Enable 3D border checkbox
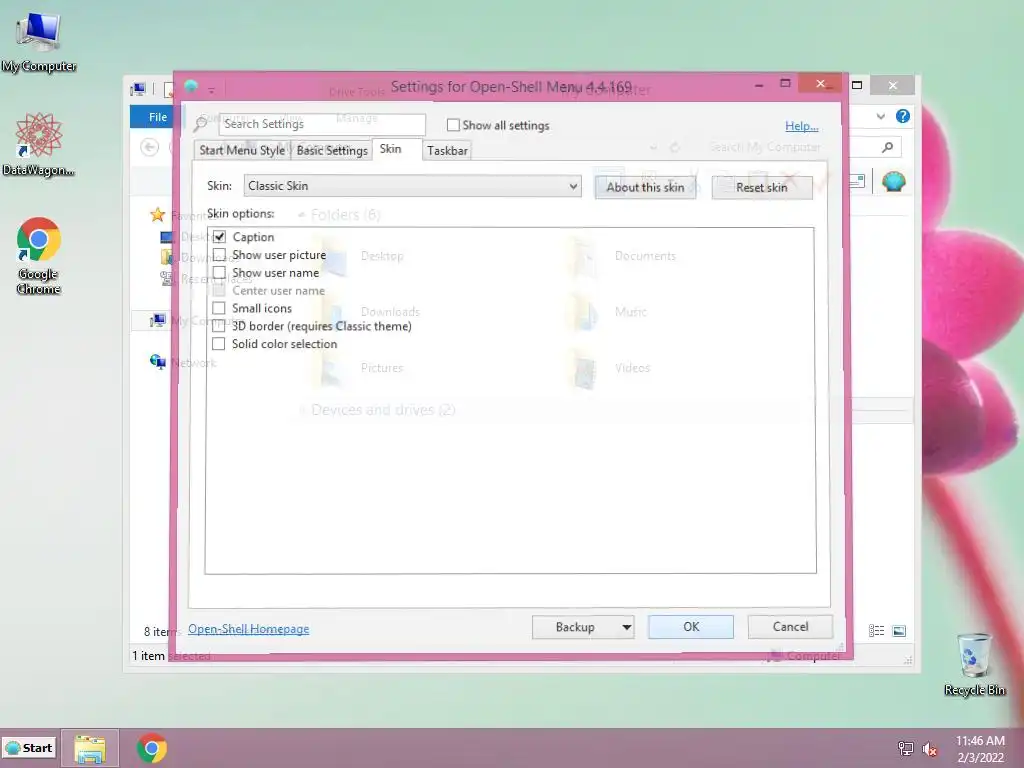Image resolution: width=1024 pixels, height=768 pixels. (x=219, y=325)
